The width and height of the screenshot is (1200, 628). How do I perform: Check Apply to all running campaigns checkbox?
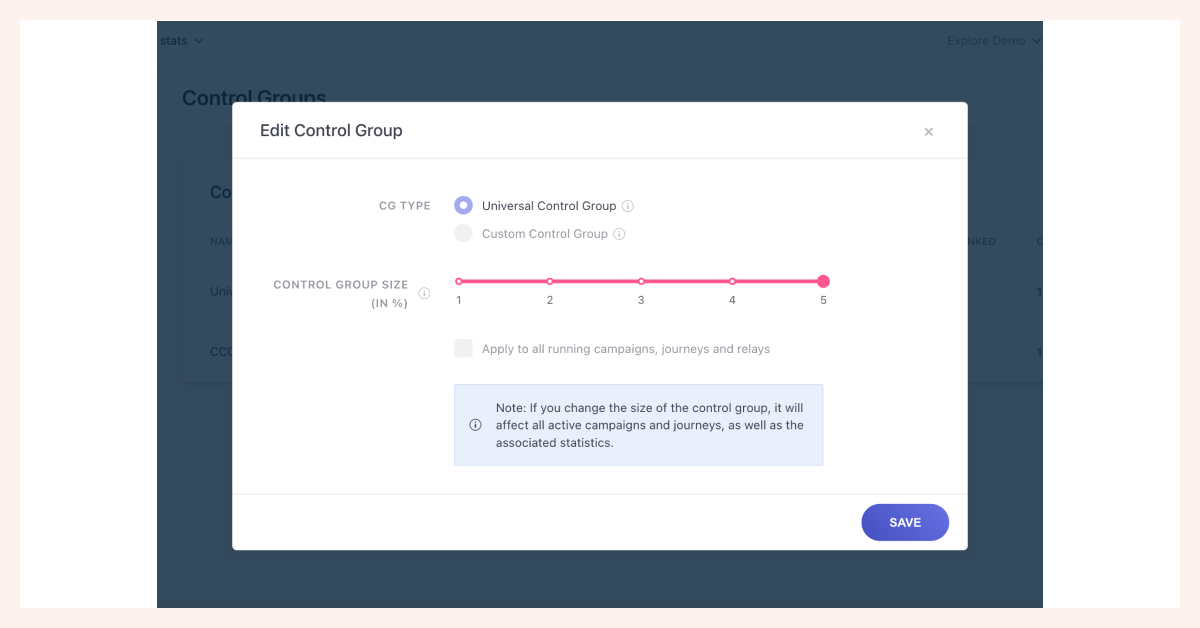[463, 348]
